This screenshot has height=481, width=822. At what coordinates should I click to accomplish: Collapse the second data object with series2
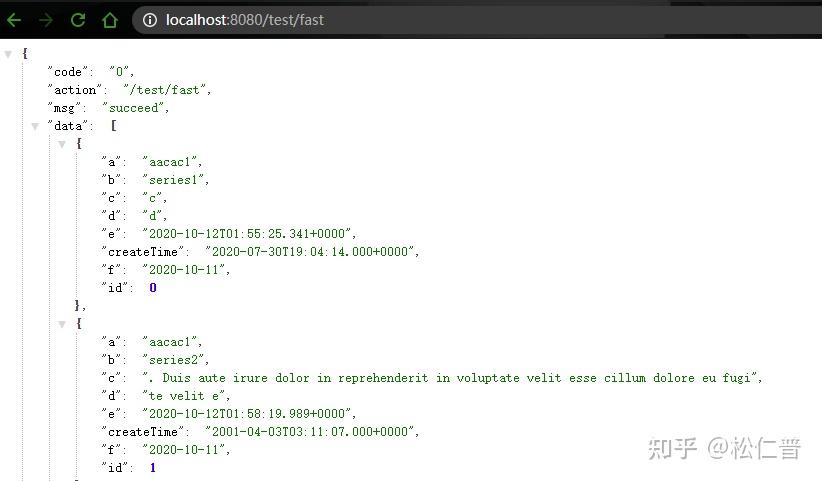coord(62,324)
